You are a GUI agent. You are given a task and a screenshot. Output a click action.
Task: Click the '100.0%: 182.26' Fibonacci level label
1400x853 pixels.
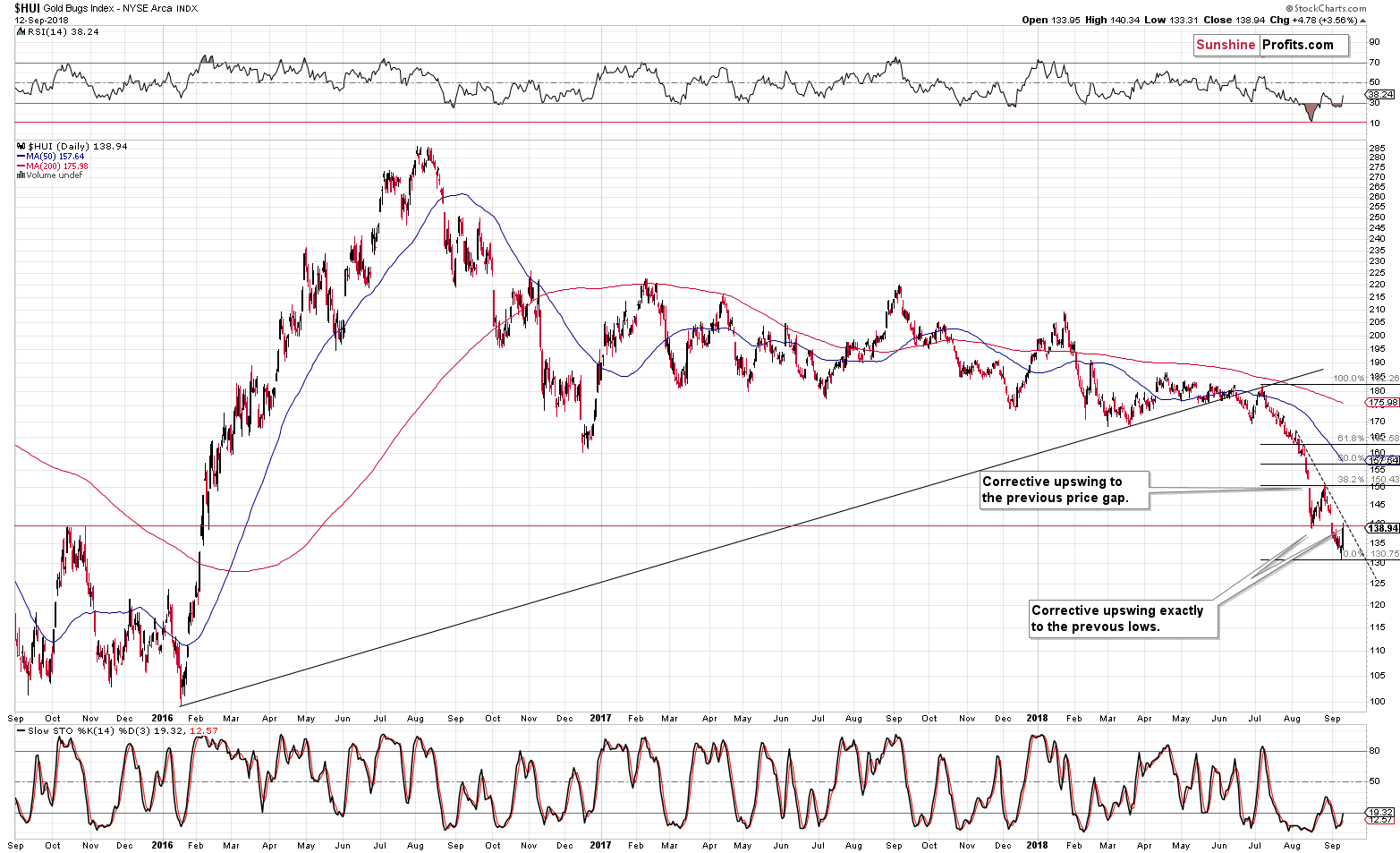(1365, 379)
